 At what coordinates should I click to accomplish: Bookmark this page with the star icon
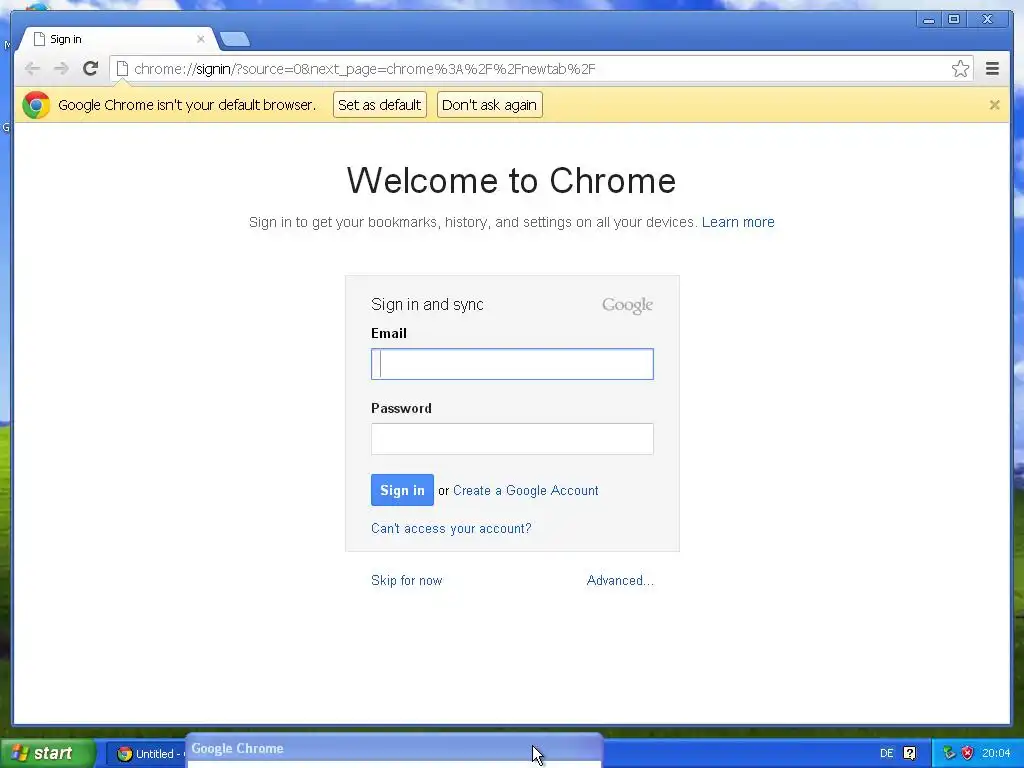(x=960, y=69)
